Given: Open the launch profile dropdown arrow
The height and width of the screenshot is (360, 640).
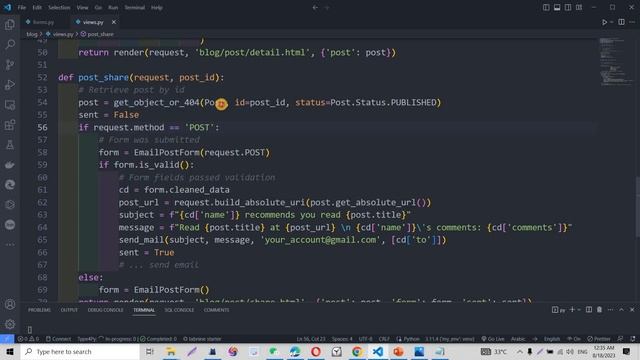Looking at the screenshot, I should 579,310.
